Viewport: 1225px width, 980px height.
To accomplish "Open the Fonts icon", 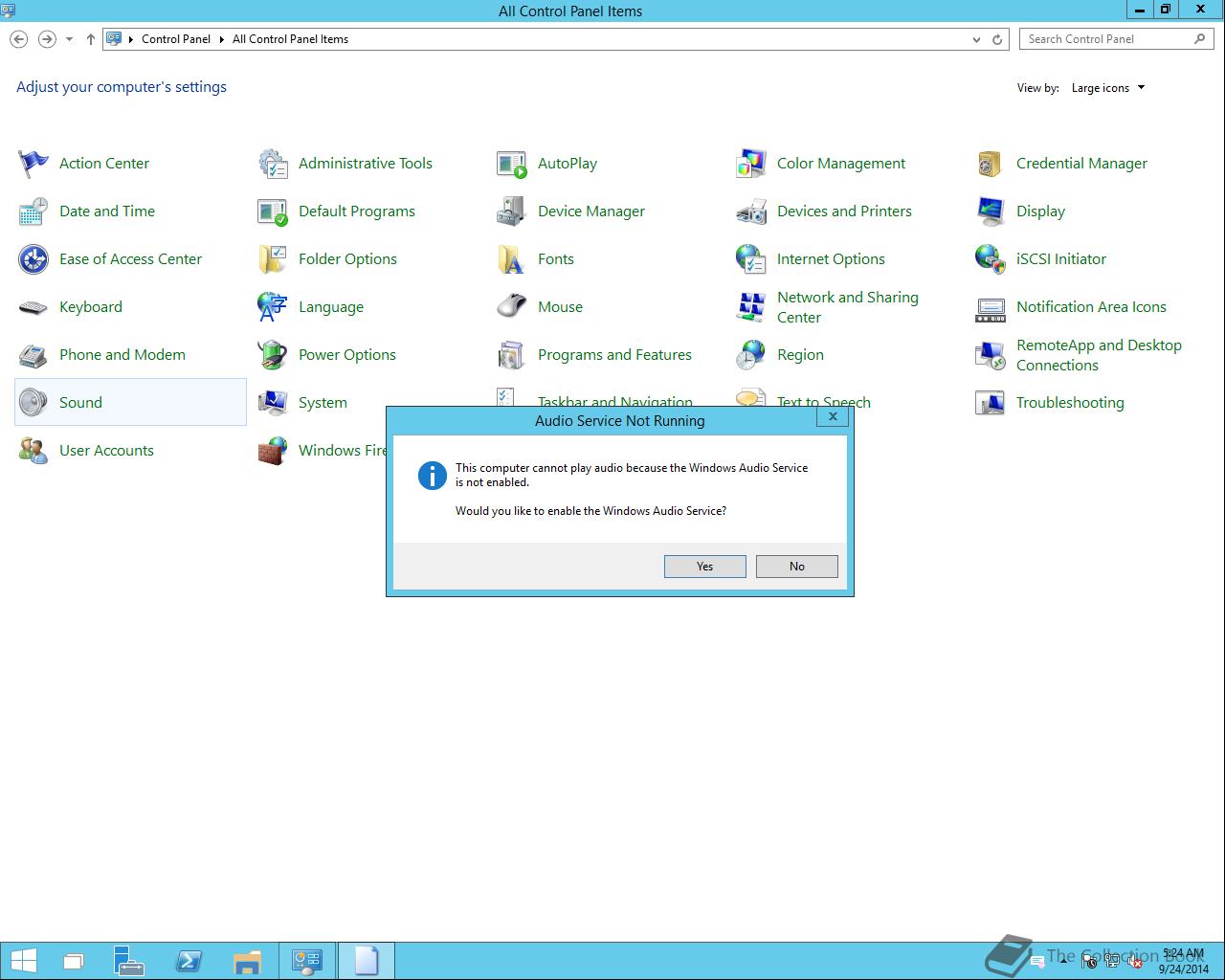I will click(512, 259).
